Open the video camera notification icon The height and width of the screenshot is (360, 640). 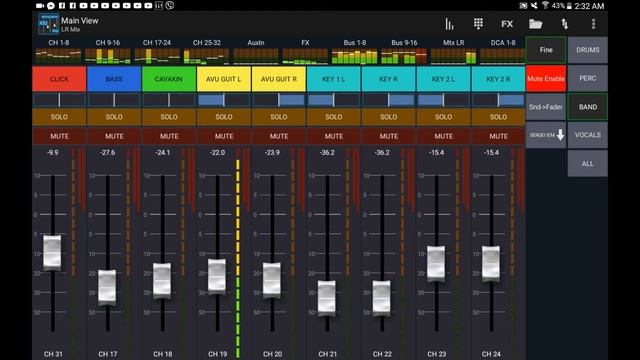40,6
